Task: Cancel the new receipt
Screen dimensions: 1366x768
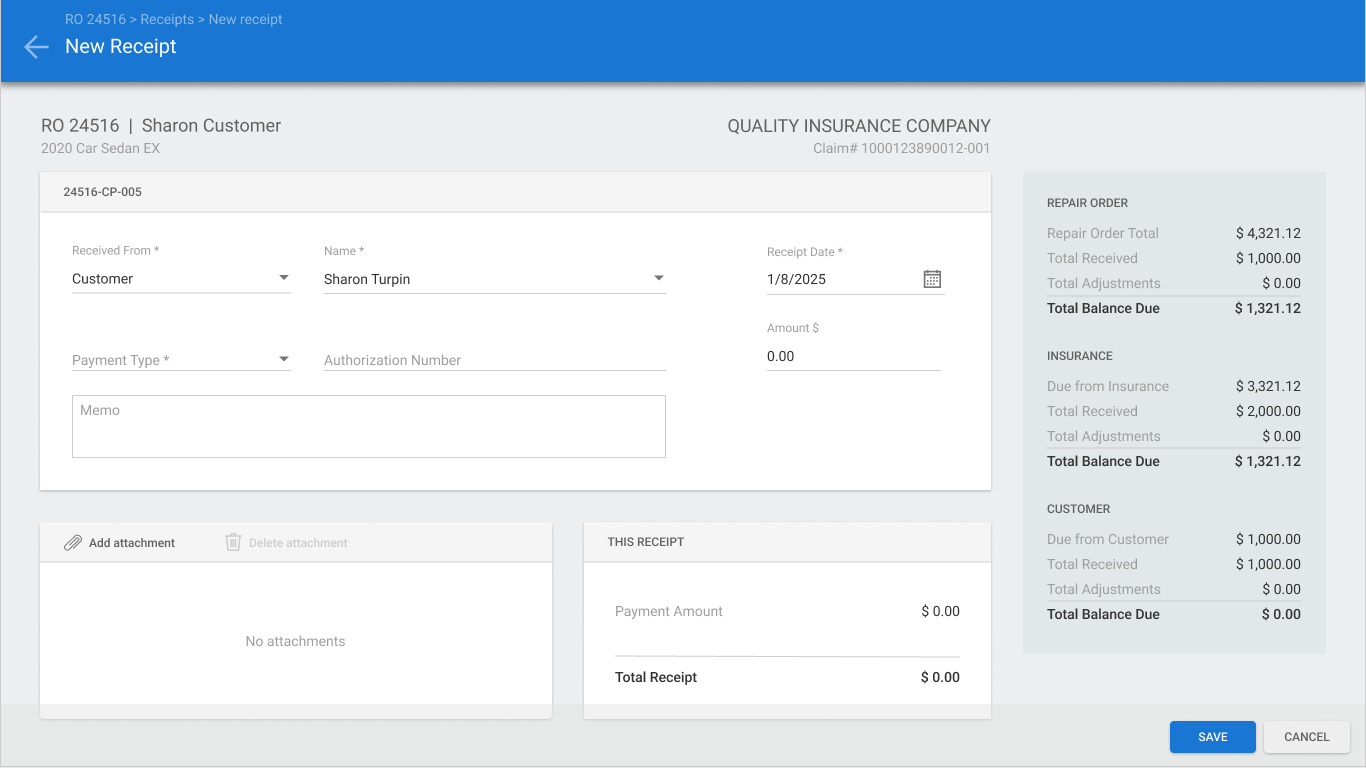Action: pyautogui.click(x=1307, y=737)
